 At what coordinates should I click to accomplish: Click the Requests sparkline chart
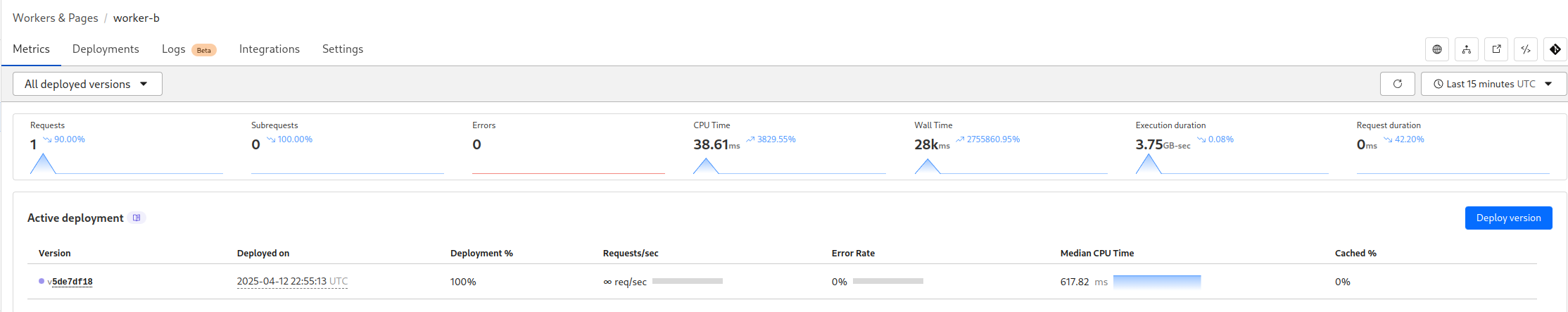click(127, 165)
